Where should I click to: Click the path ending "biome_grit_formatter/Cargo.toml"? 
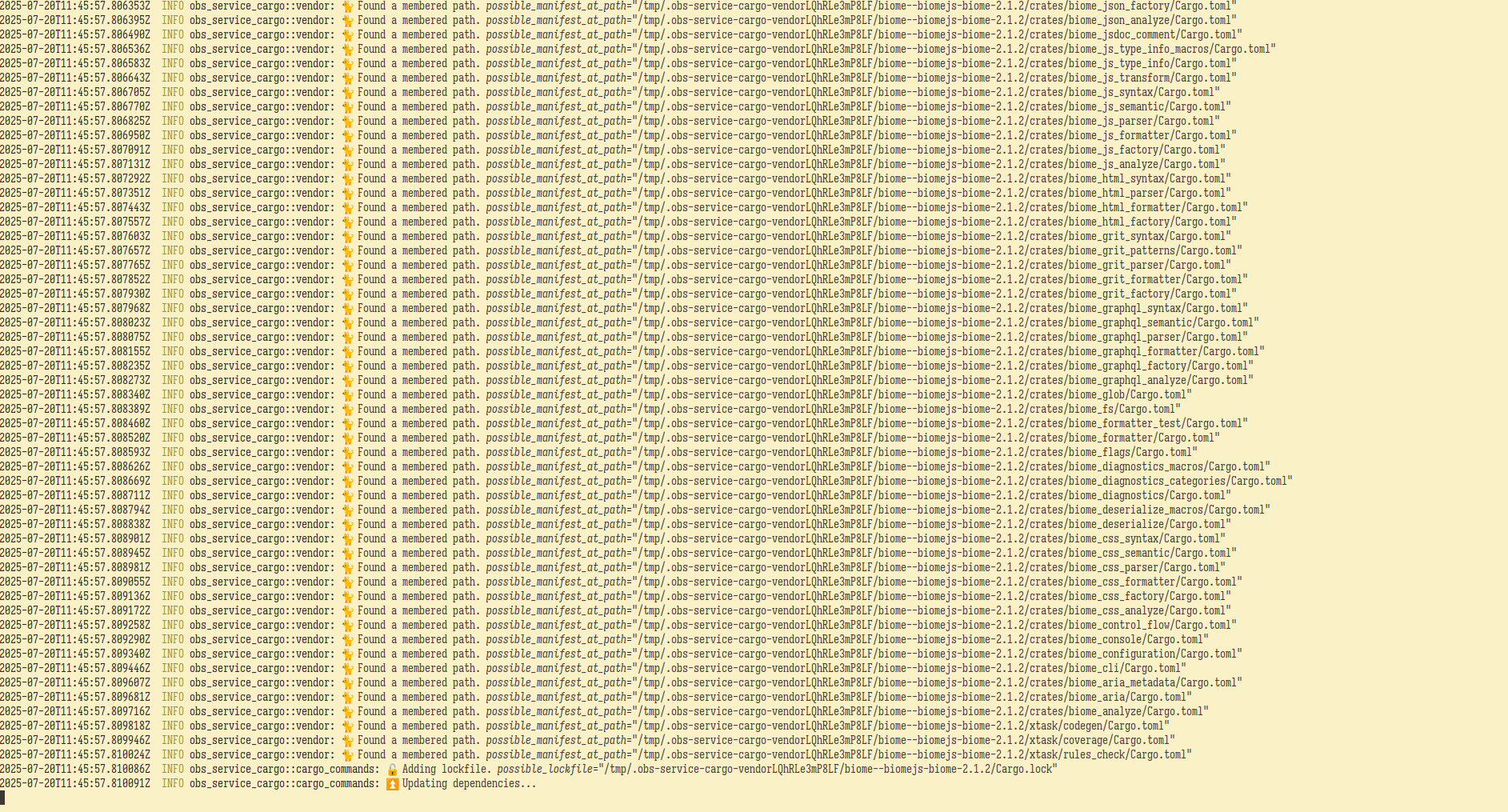[939, 279]
